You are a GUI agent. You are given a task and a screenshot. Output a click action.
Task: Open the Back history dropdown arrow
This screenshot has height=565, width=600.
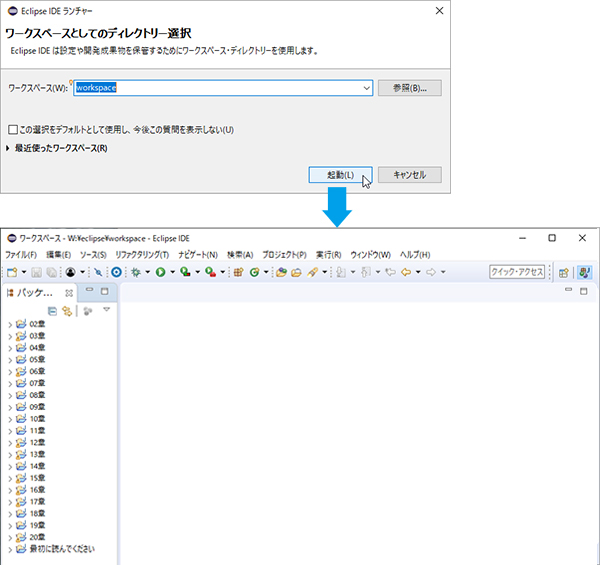pos(418,272)
